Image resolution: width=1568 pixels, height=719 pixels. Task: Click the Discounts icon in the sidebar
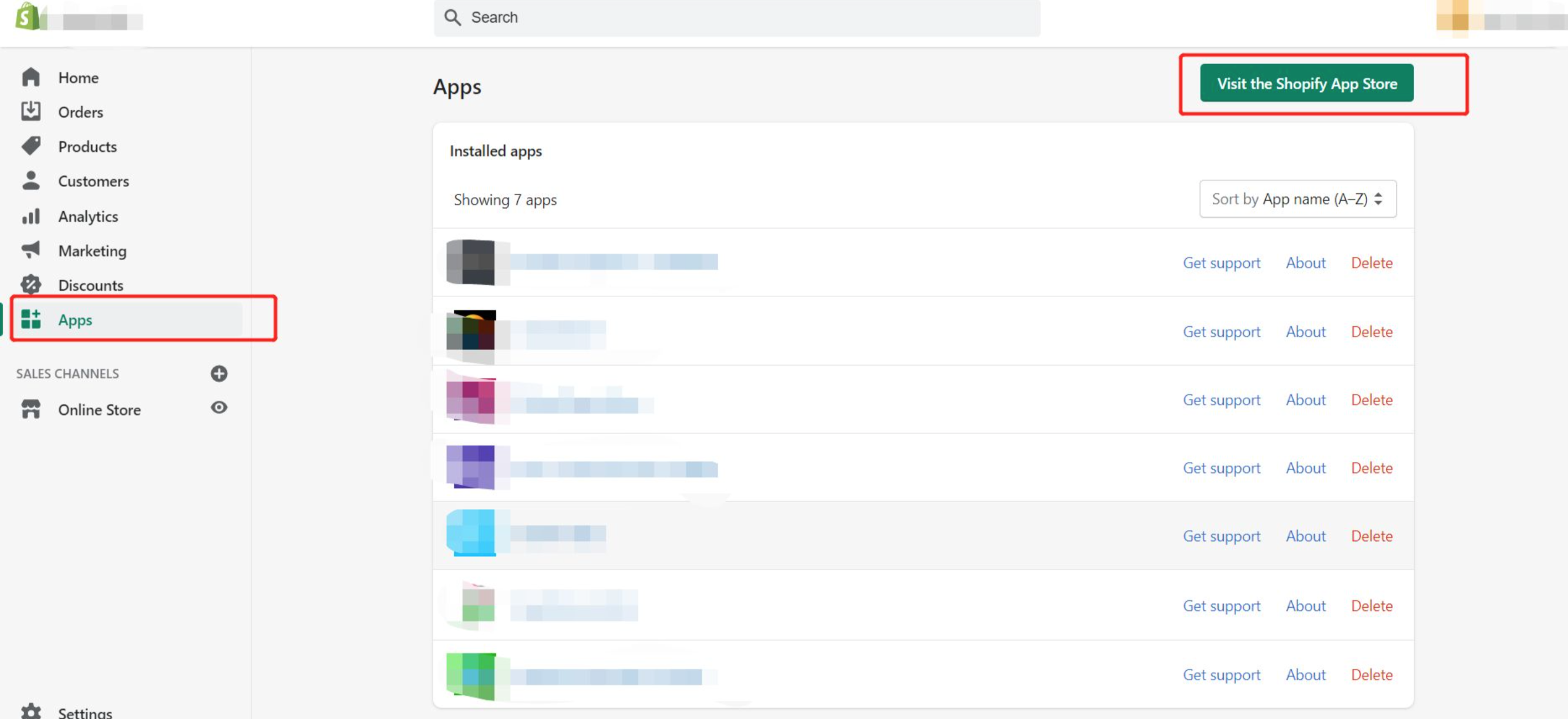click(x=30, y=284)
